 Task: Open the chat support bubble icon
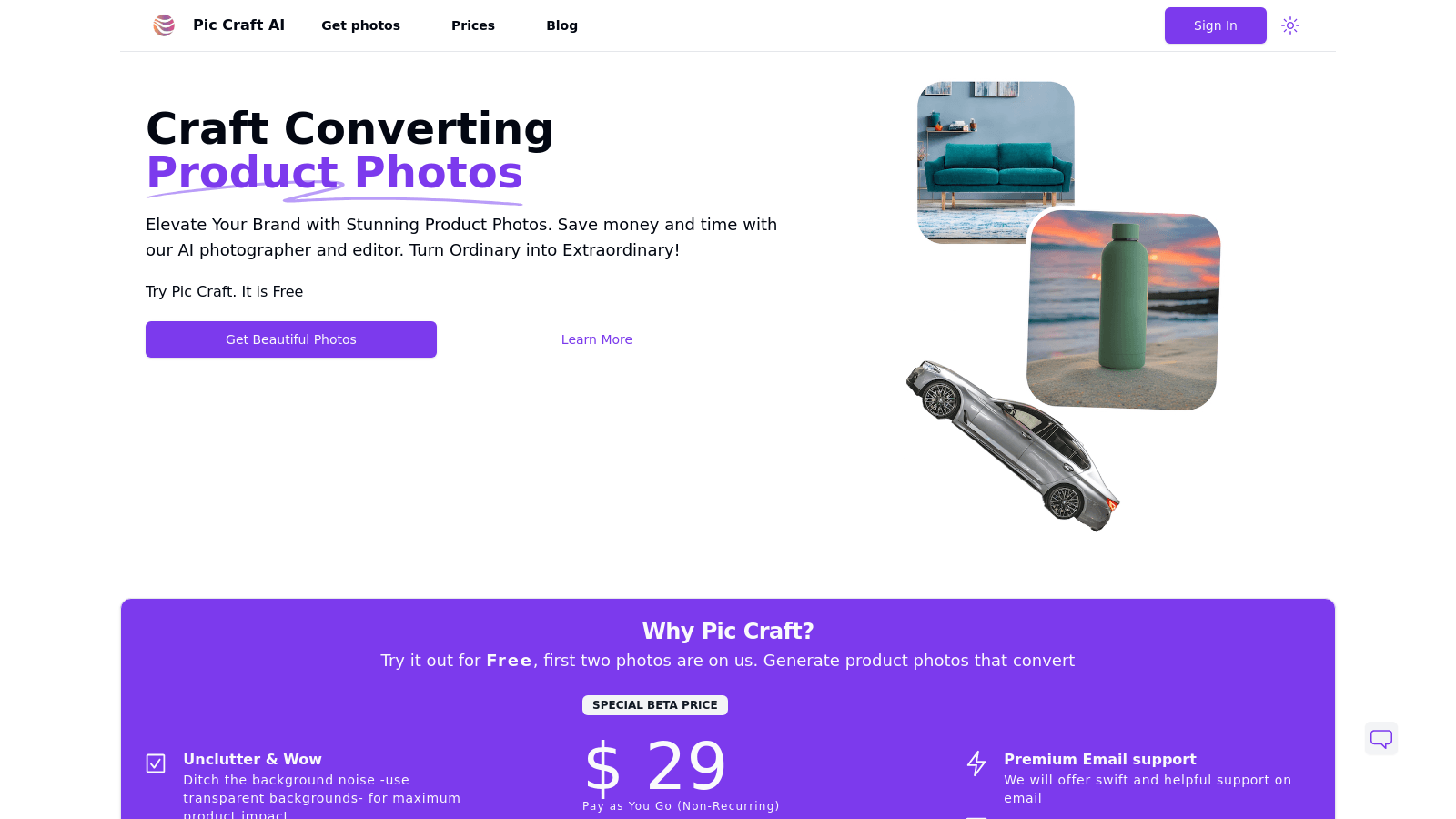tap(1381, 739)
